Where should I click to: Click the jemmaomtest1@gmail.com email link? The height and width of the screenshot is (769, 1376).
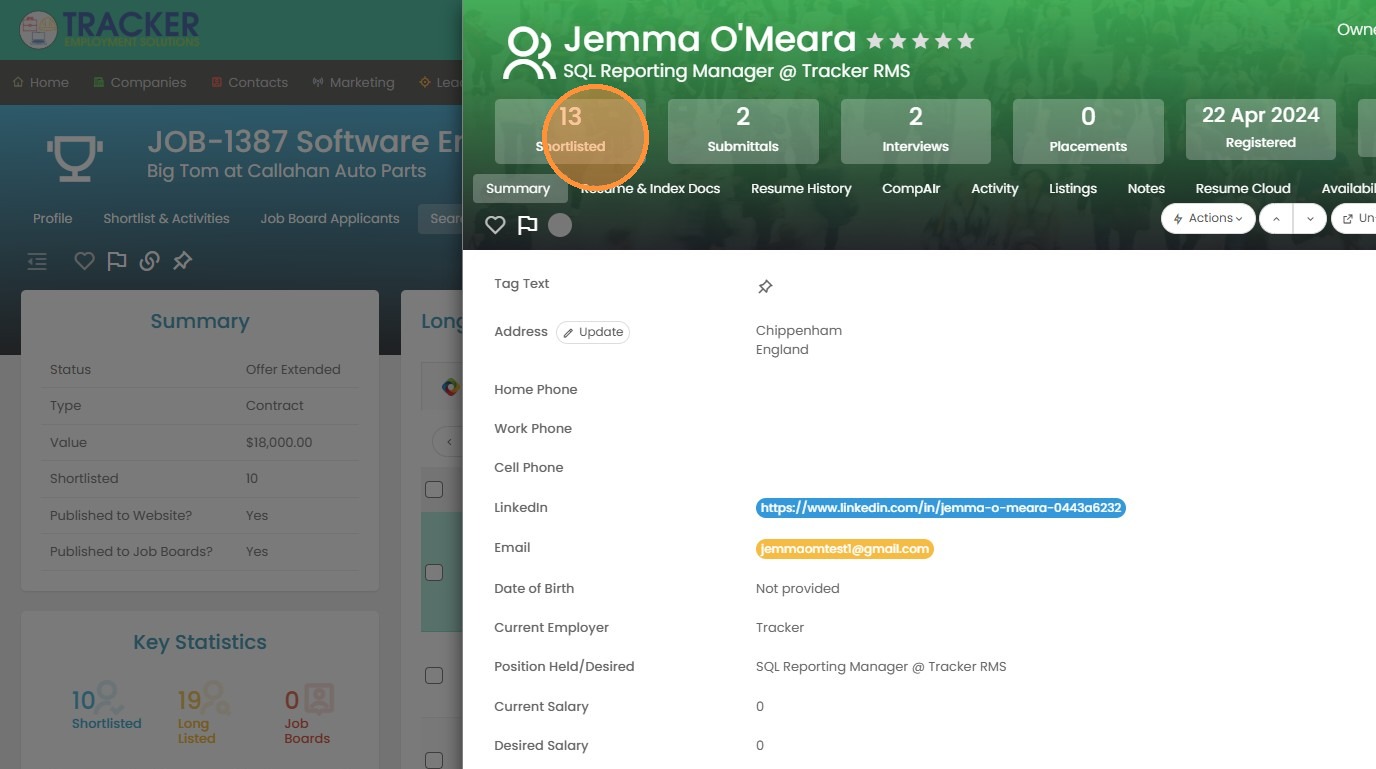point(845,548)
